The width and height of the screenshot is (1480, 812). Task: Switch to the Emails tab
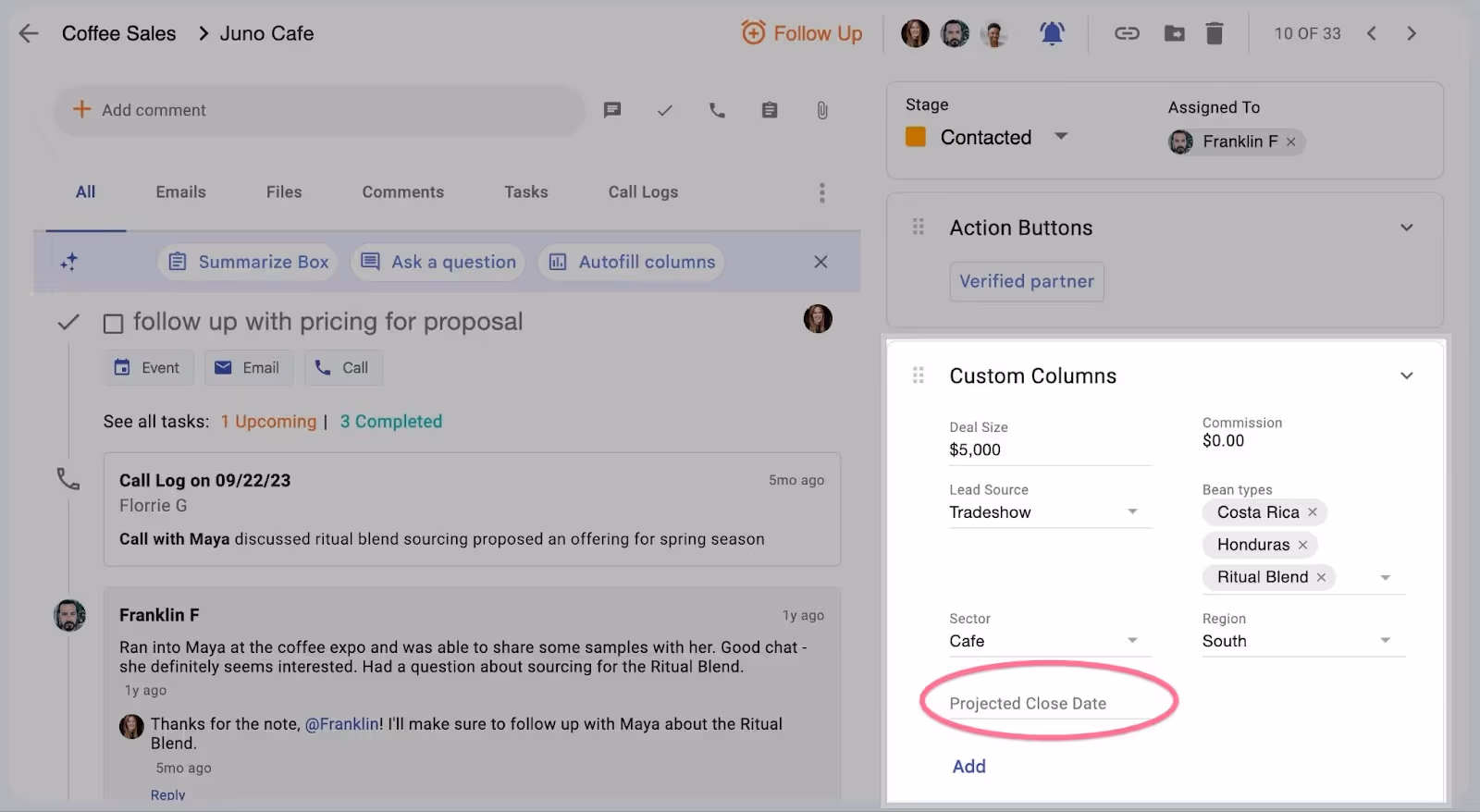tap(181, 192)
